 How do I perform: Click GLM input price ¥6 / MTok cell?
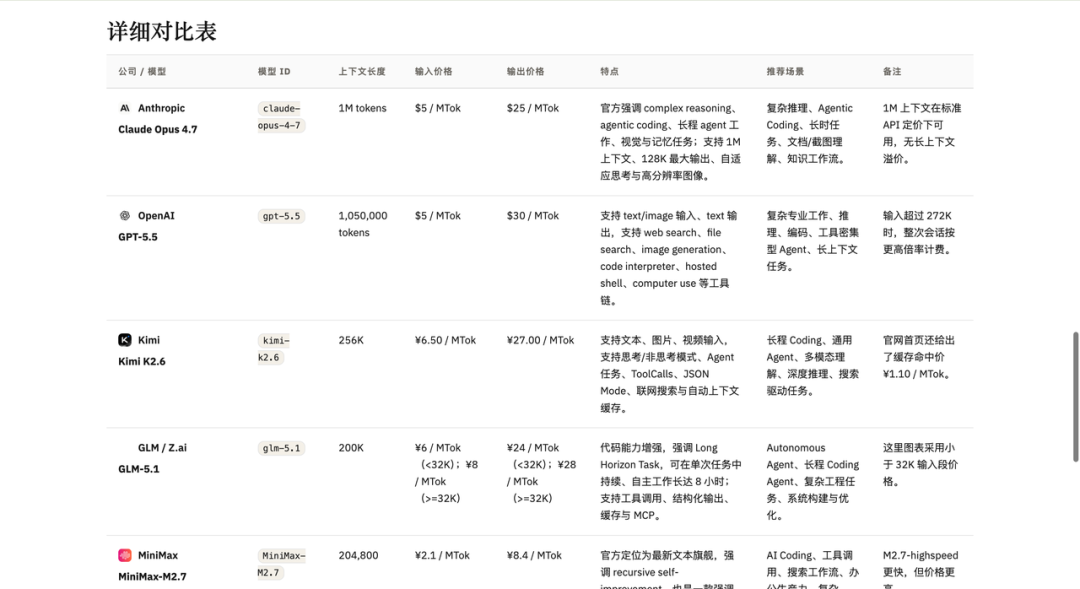tap(446, 473)
